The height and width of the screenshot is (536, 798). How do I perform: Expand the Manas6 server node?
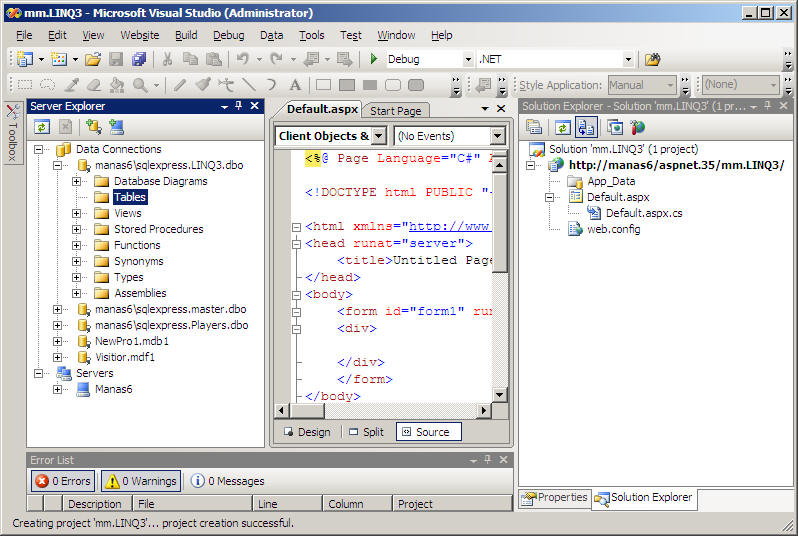coord(58,389)
